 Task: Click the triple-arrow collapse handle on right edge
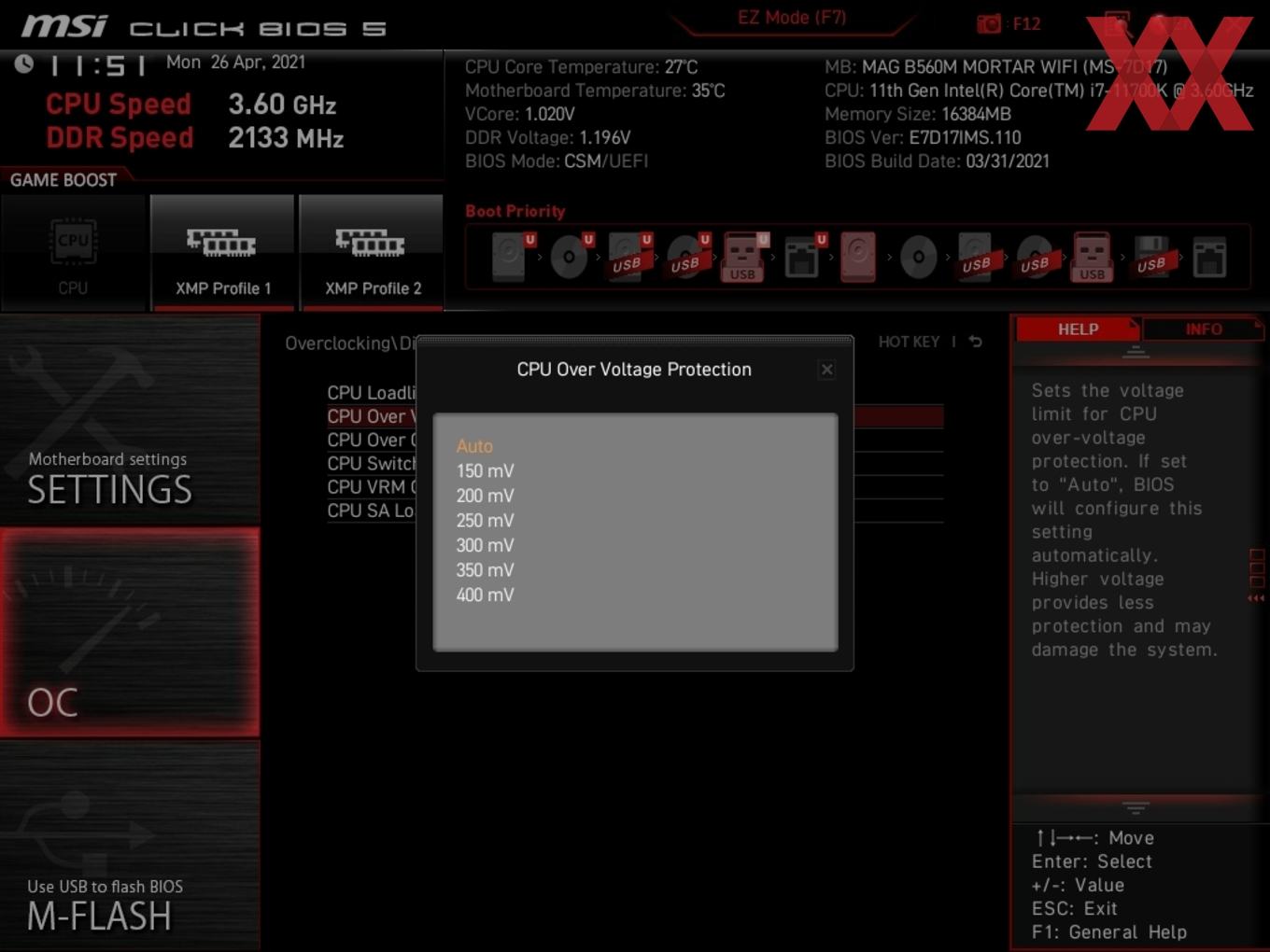(1256, 598)
